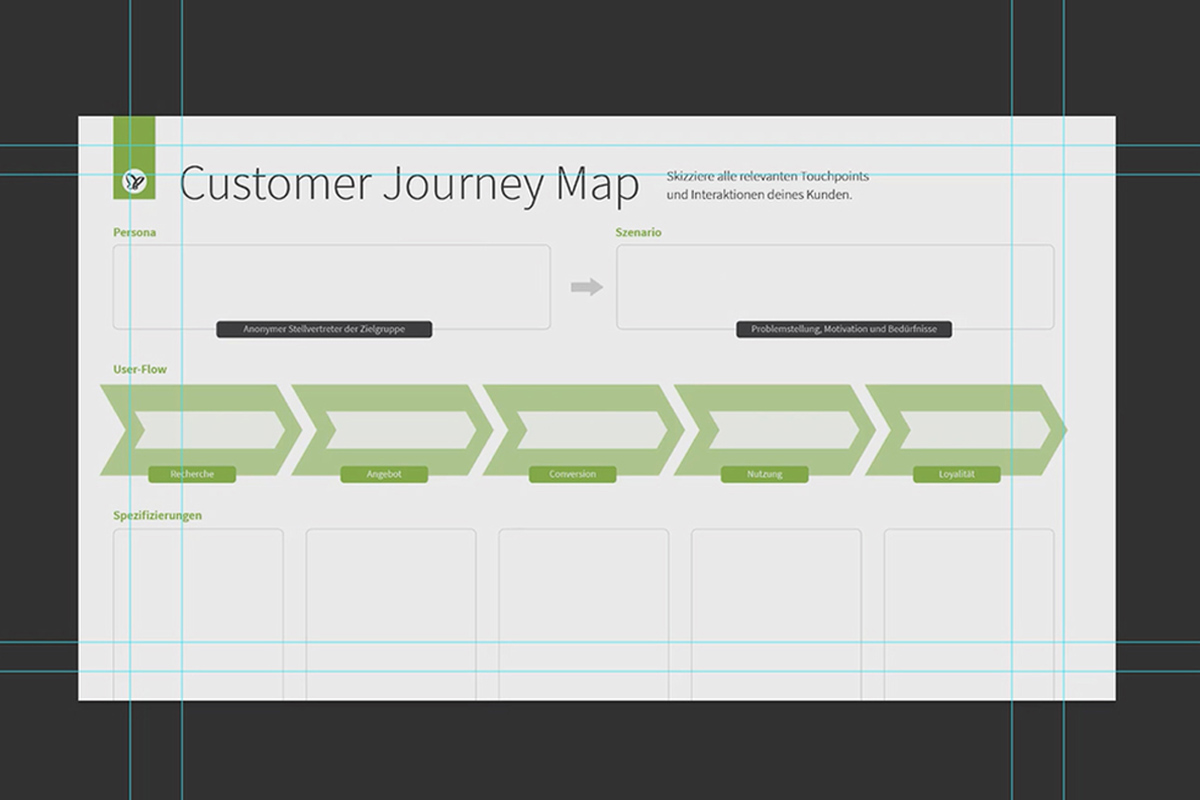Click the butterfly logo icon

coord(134,181)
